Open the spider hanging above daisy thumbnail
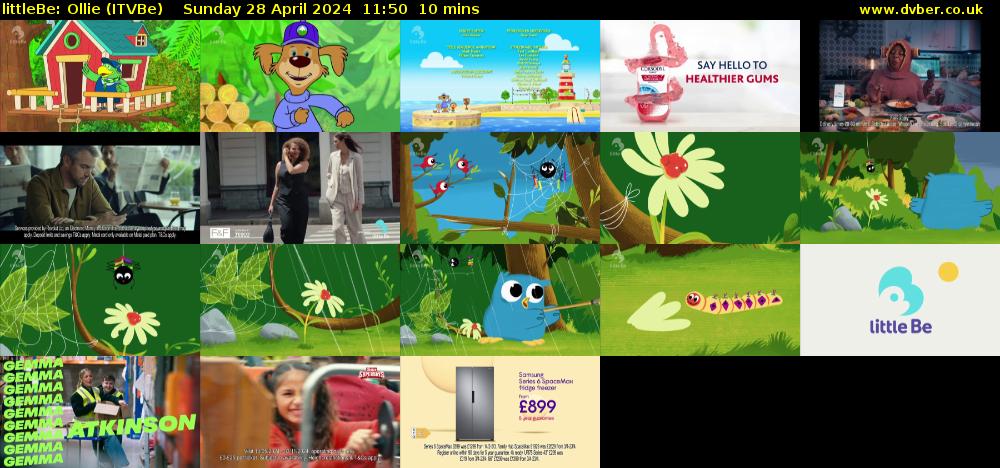Image resolution: width=1000 pixels, height=468 pixels. 100,300
